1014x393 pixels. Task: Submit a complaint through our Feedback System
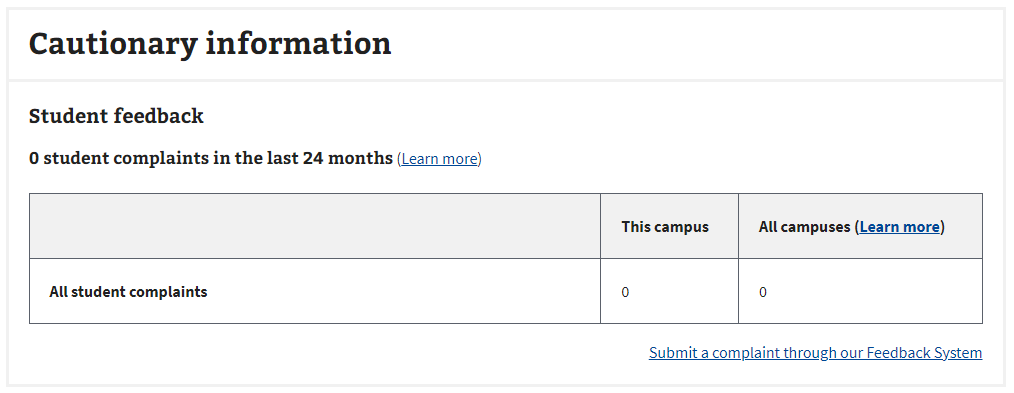pos(815,353)
